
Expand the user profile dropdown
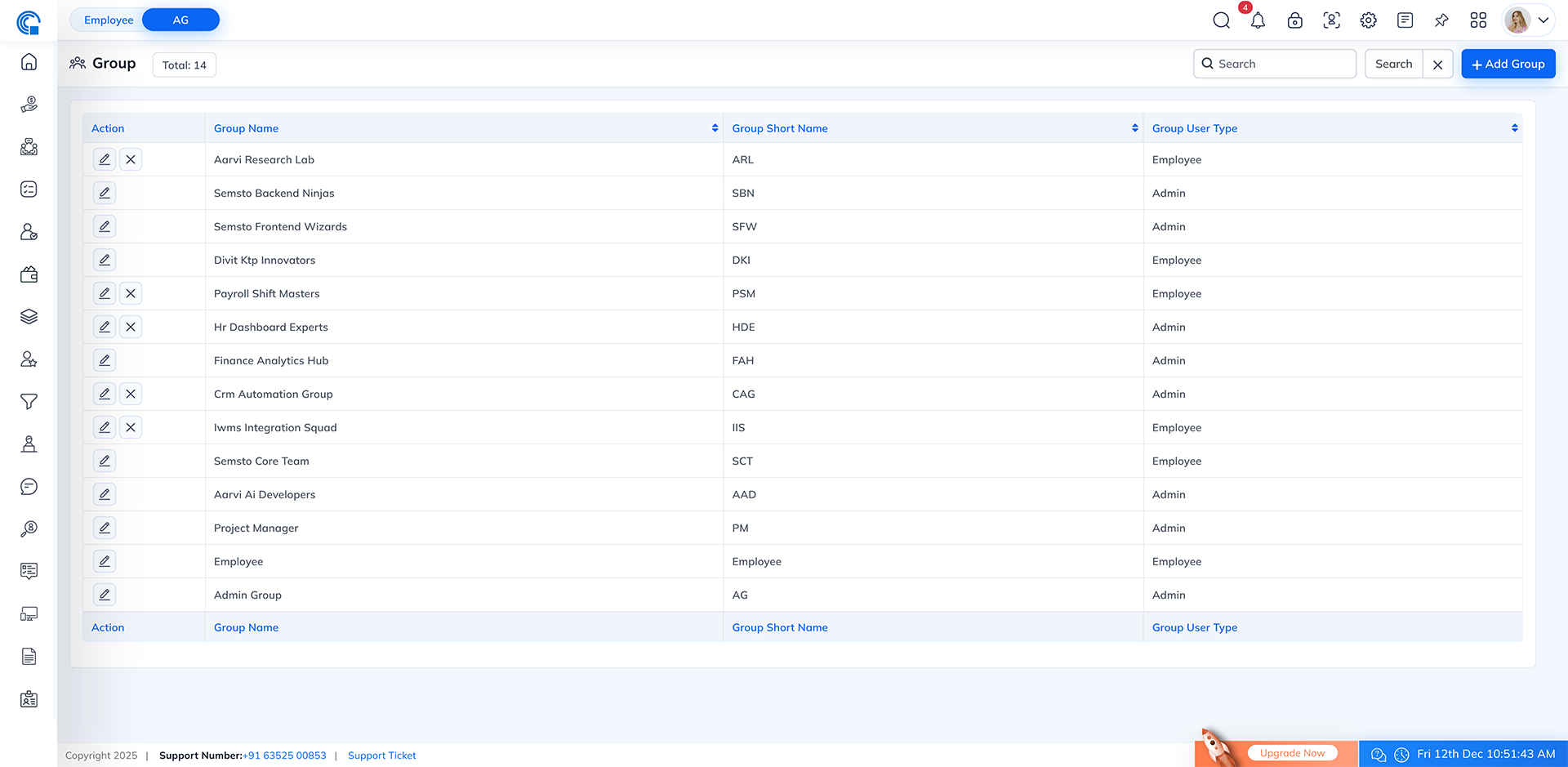[1543, 20]
